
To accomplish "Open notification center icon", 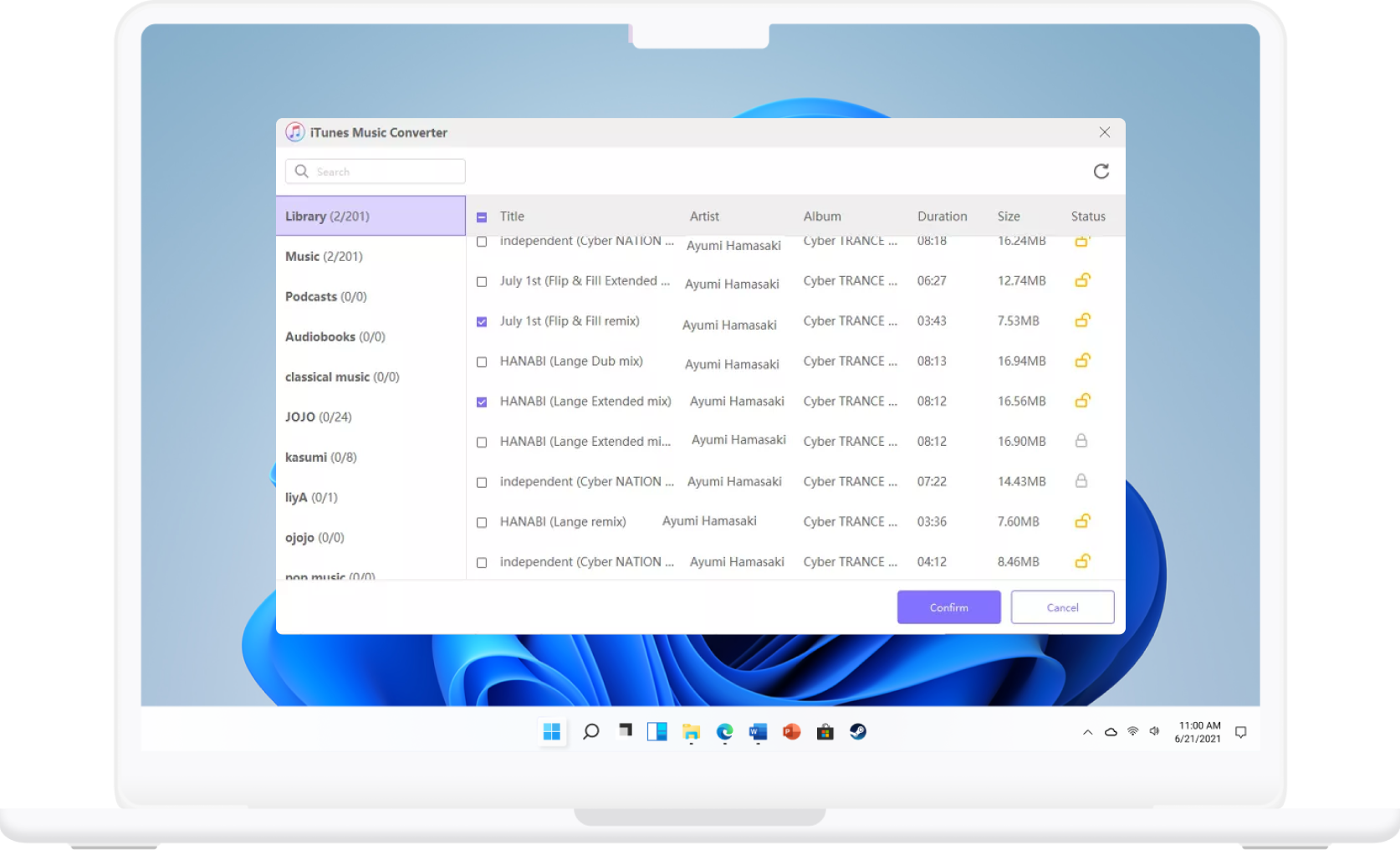I will click(1241, 732).
